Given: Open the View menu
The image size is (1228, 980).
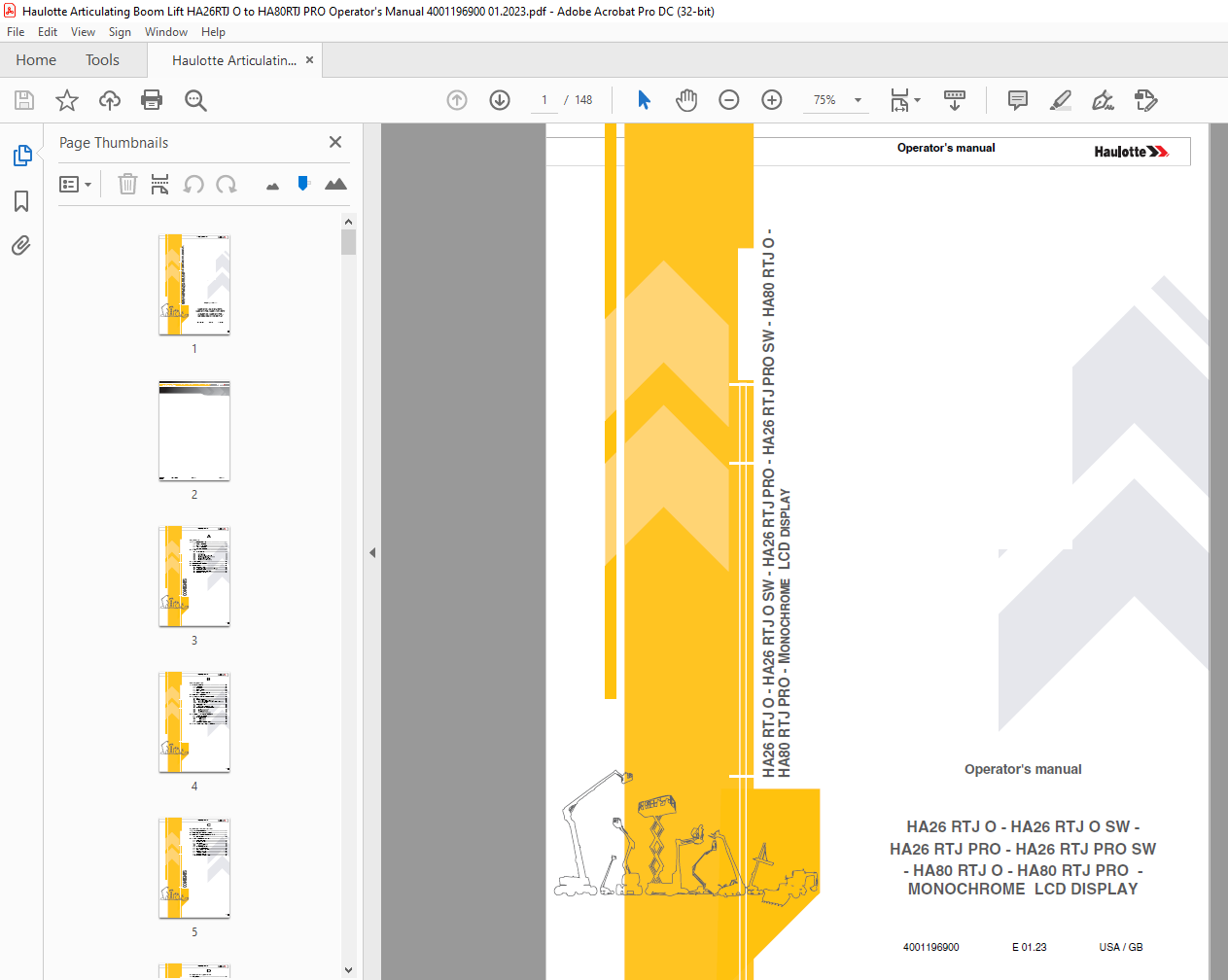Looking at the screenshot, I should point(83,32).
